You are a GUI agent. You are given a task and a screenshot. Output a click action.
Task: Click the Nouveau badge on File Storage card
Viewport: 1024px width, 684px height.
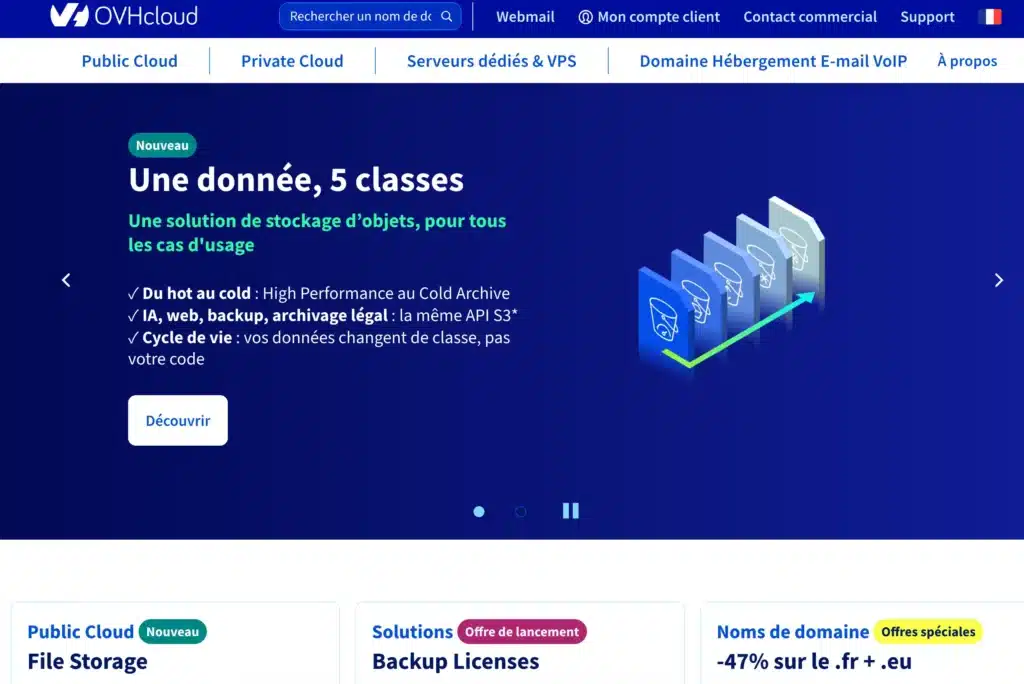[172, 632]
